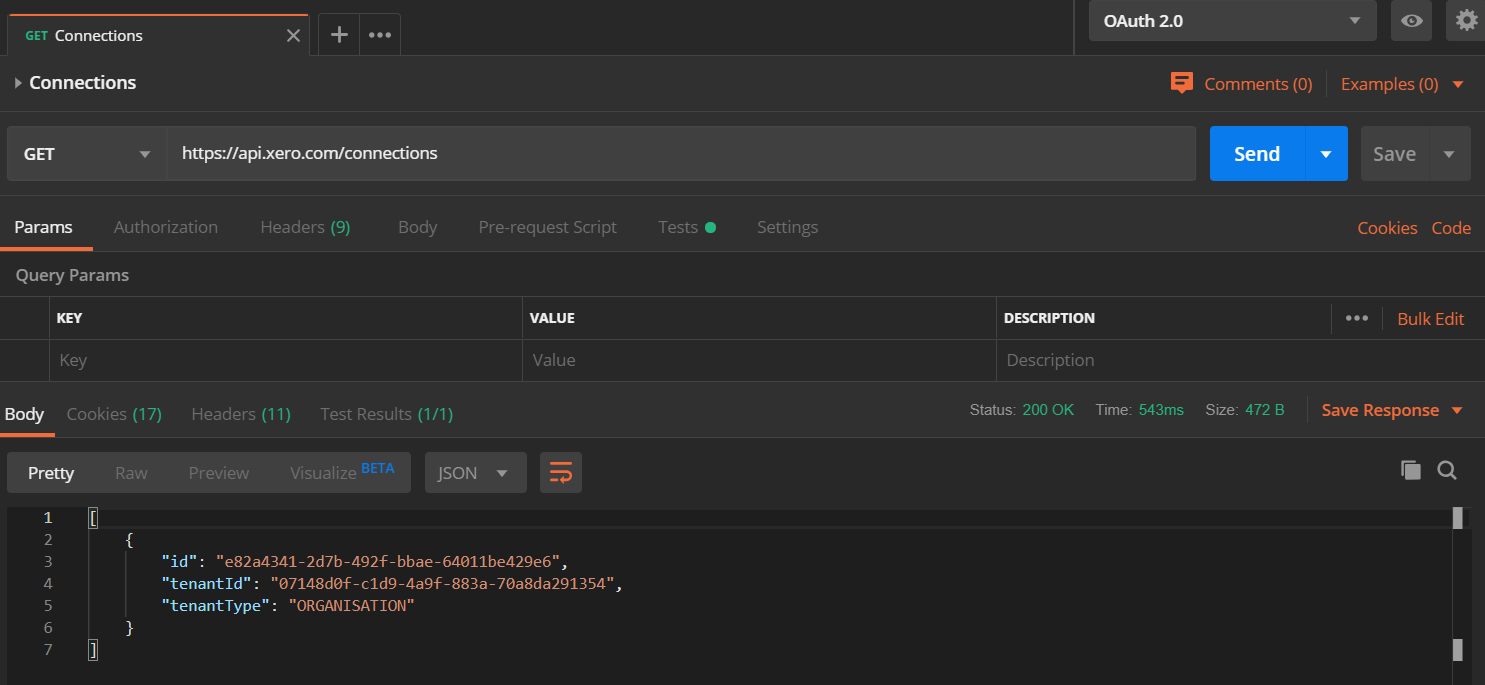
Task: Click the Save button
Action: point(1394,154)
